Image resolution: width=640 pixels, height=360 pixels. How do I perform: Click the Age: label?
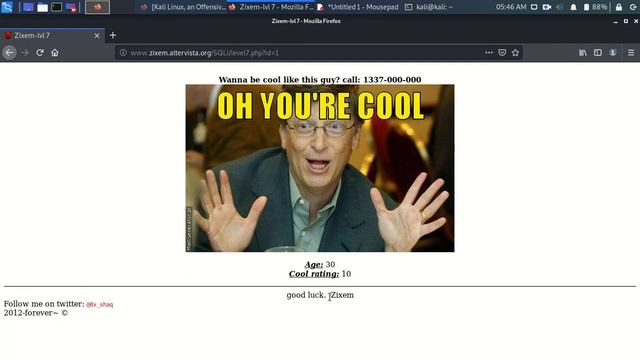point(313,264)
